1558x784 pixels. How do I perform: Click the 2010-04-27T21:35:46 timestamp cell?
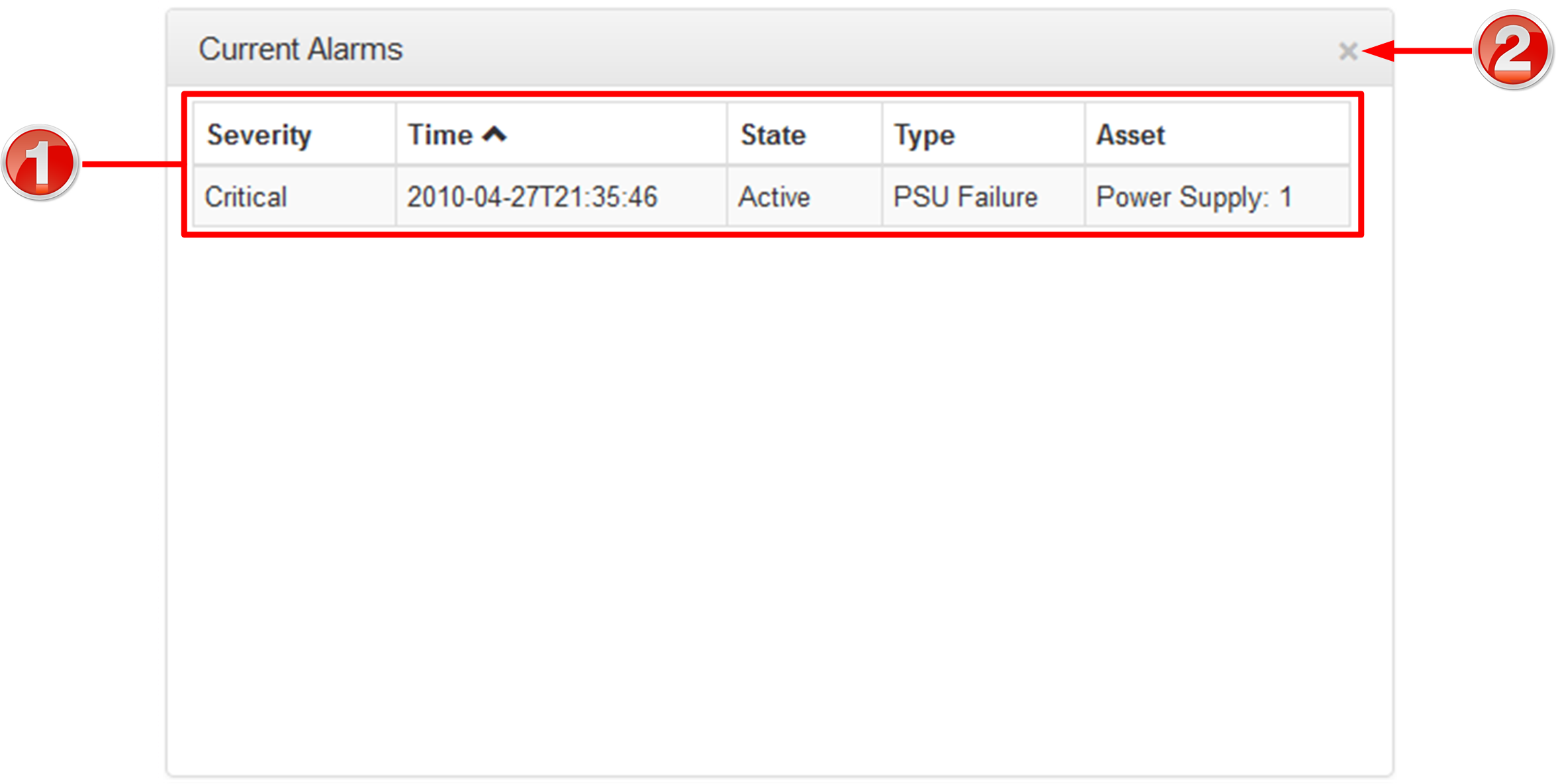click(532, 197)
